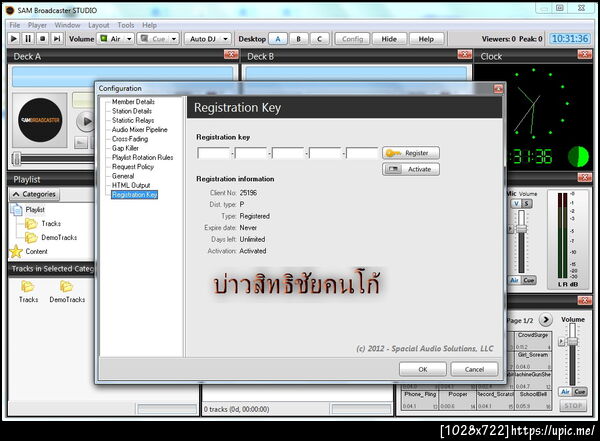Select Request Policy in configuration tree

coord(133,167)
